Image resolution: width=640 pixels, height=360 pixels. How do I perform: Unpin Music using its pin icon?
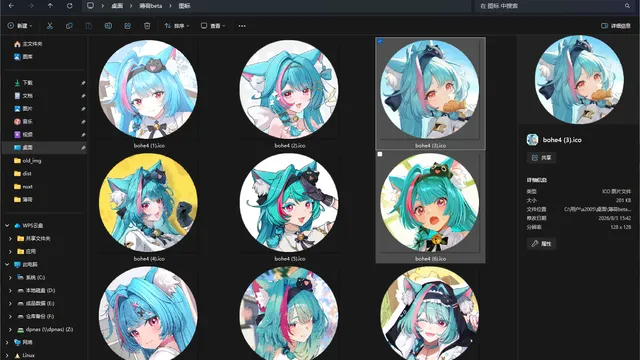83,122
